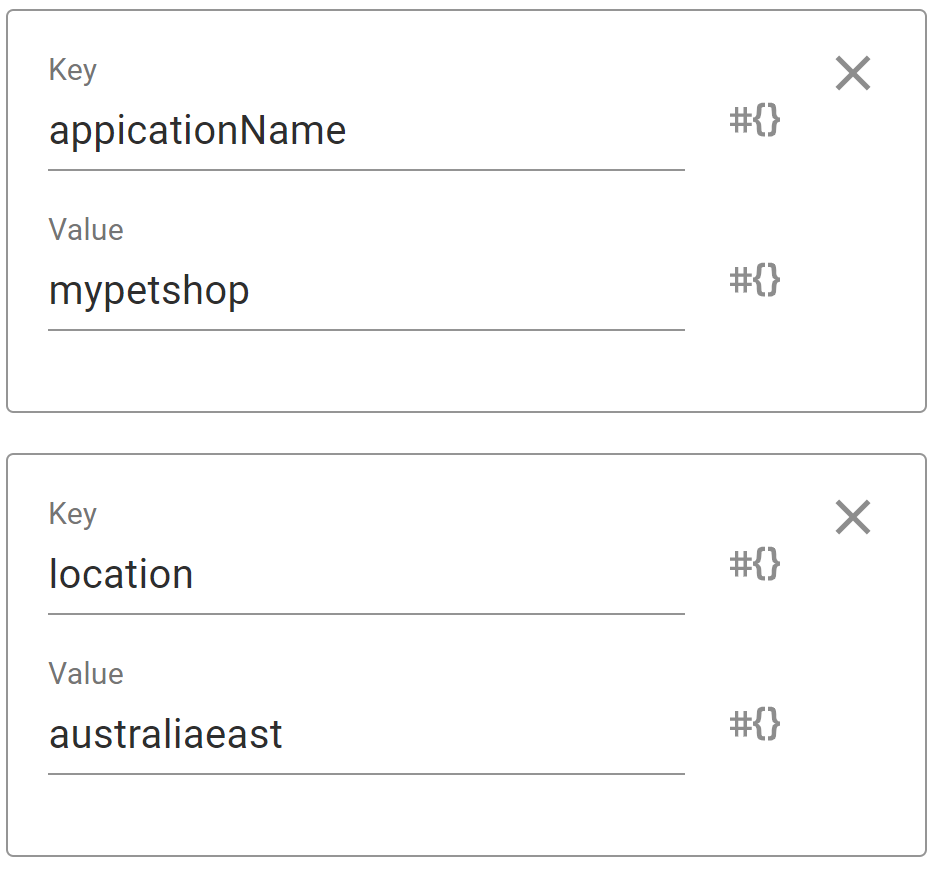
Task: Click the Key label above appicationName
Action: pyautogui.click(x=73, y=70)
